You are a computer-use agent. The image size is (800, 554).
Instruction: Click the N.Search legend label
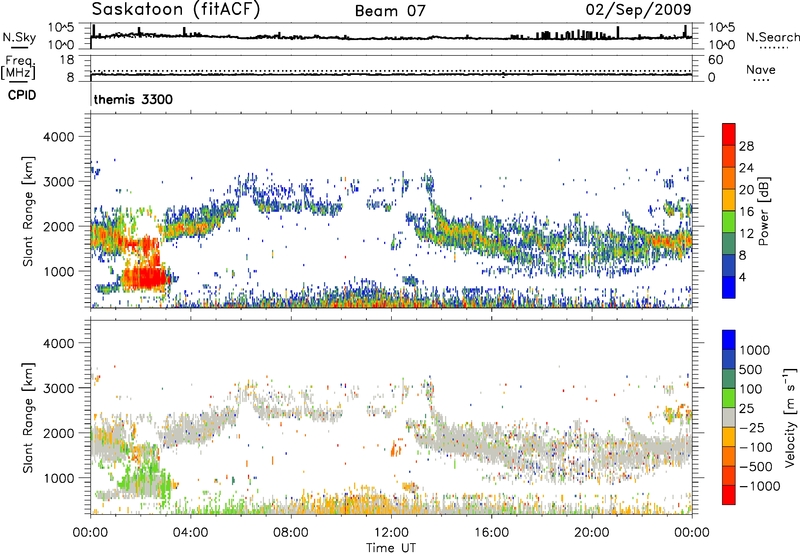tap(772, 37)
